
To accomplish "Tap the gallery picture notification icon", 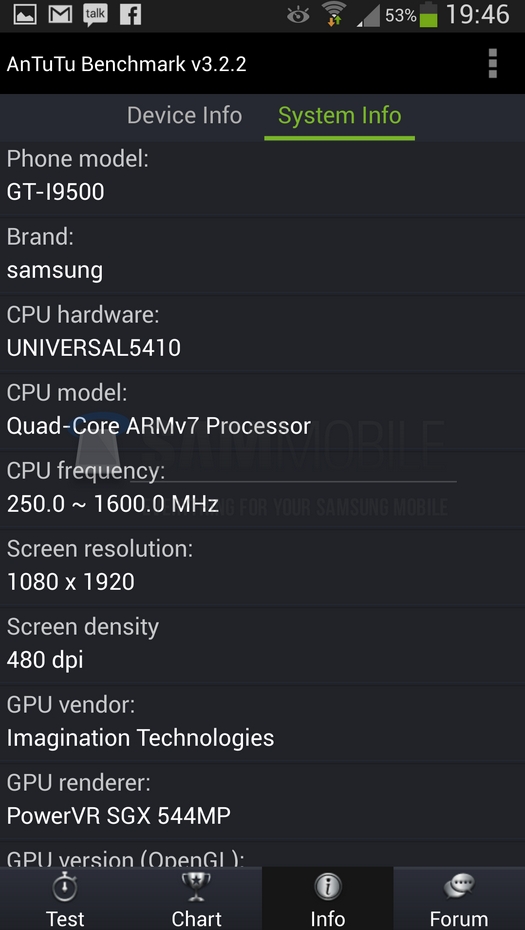I will (x=24, y=15).
